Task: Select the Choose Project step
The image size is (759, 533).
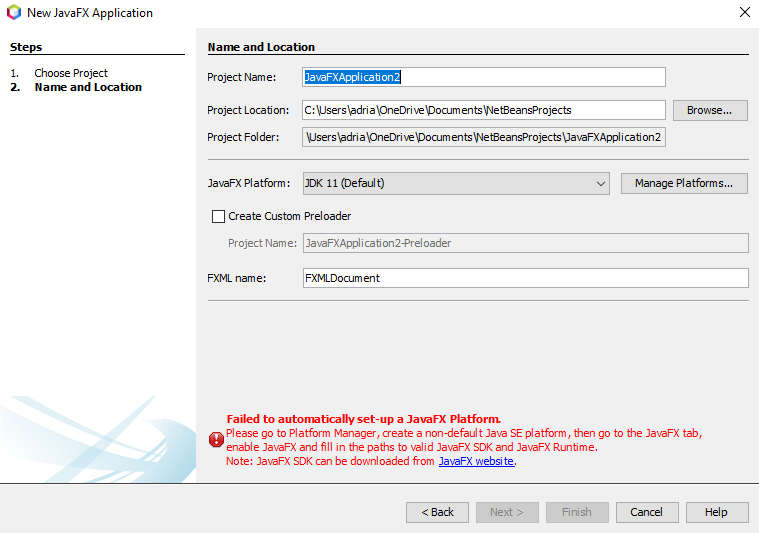Action: pos(70,73)
